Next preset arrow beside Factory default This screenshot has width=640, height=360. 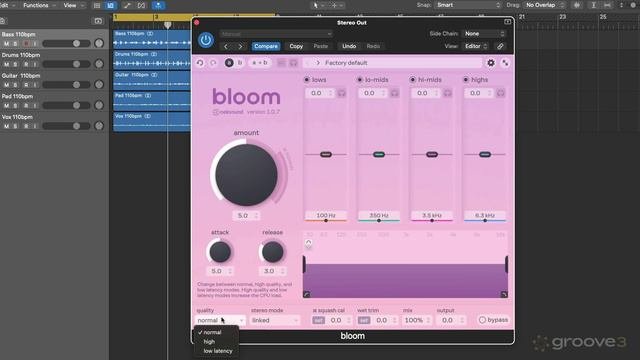[318, 63]
